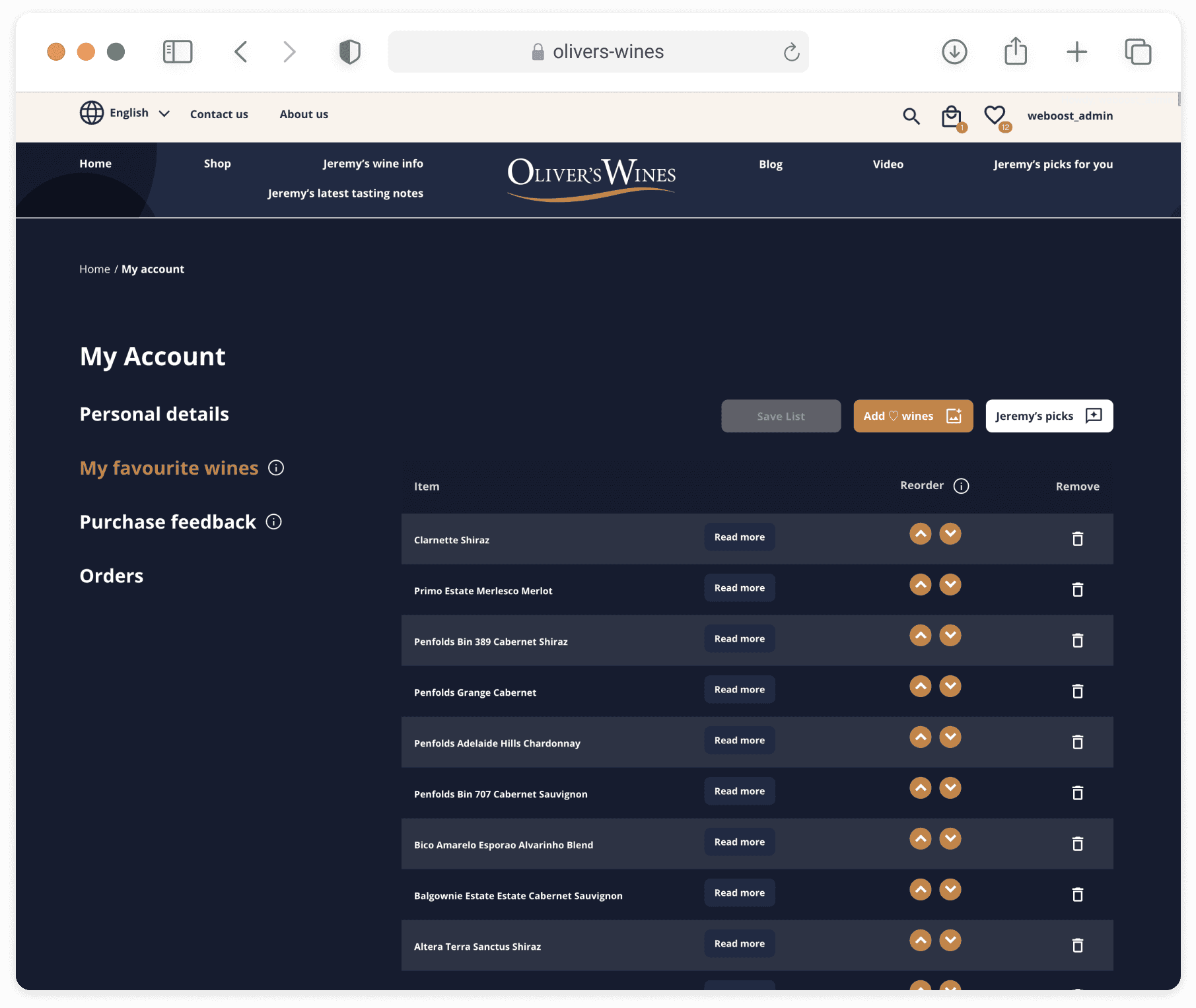This screenshot has height=1008, width=1196.
Task: Click the Add wines button
Action: point(913,416)
